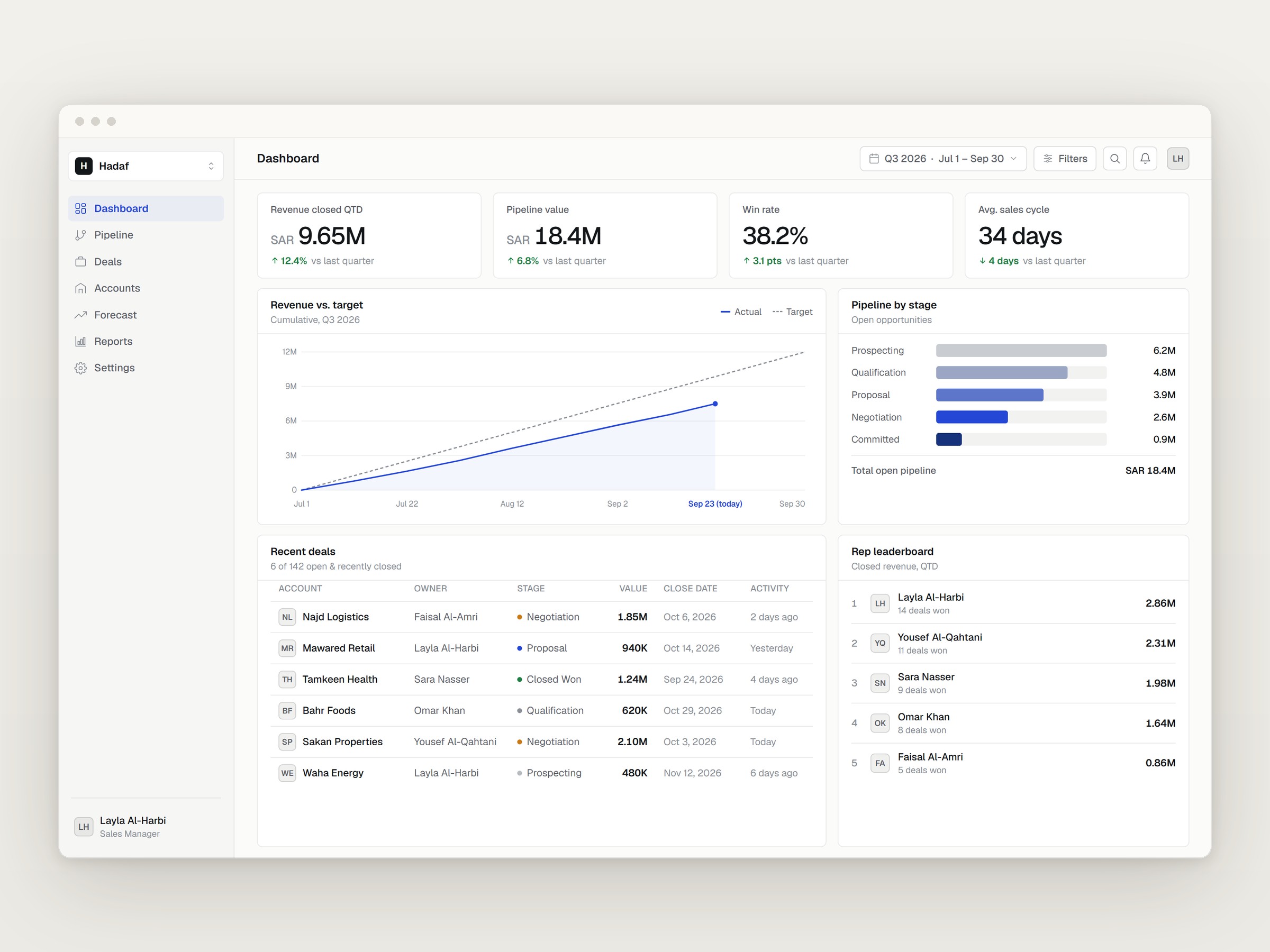Click the 38.2% win rate value

coord(775,236)
